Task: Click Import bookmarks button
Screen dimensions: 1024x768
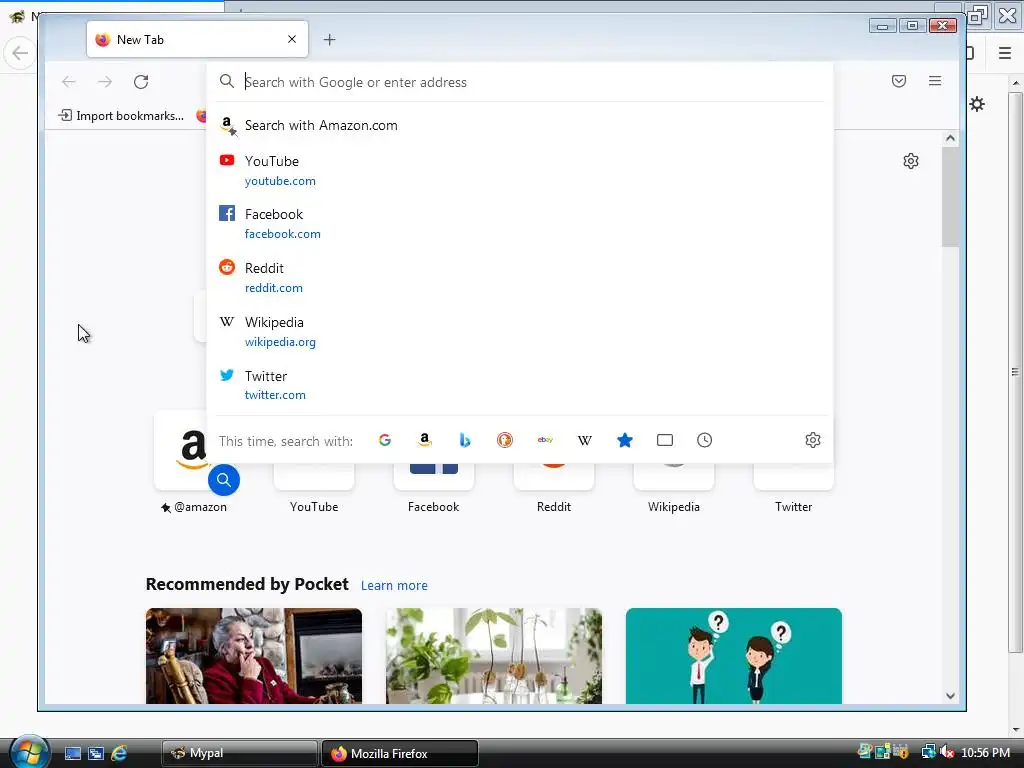Action: (122, 116)
